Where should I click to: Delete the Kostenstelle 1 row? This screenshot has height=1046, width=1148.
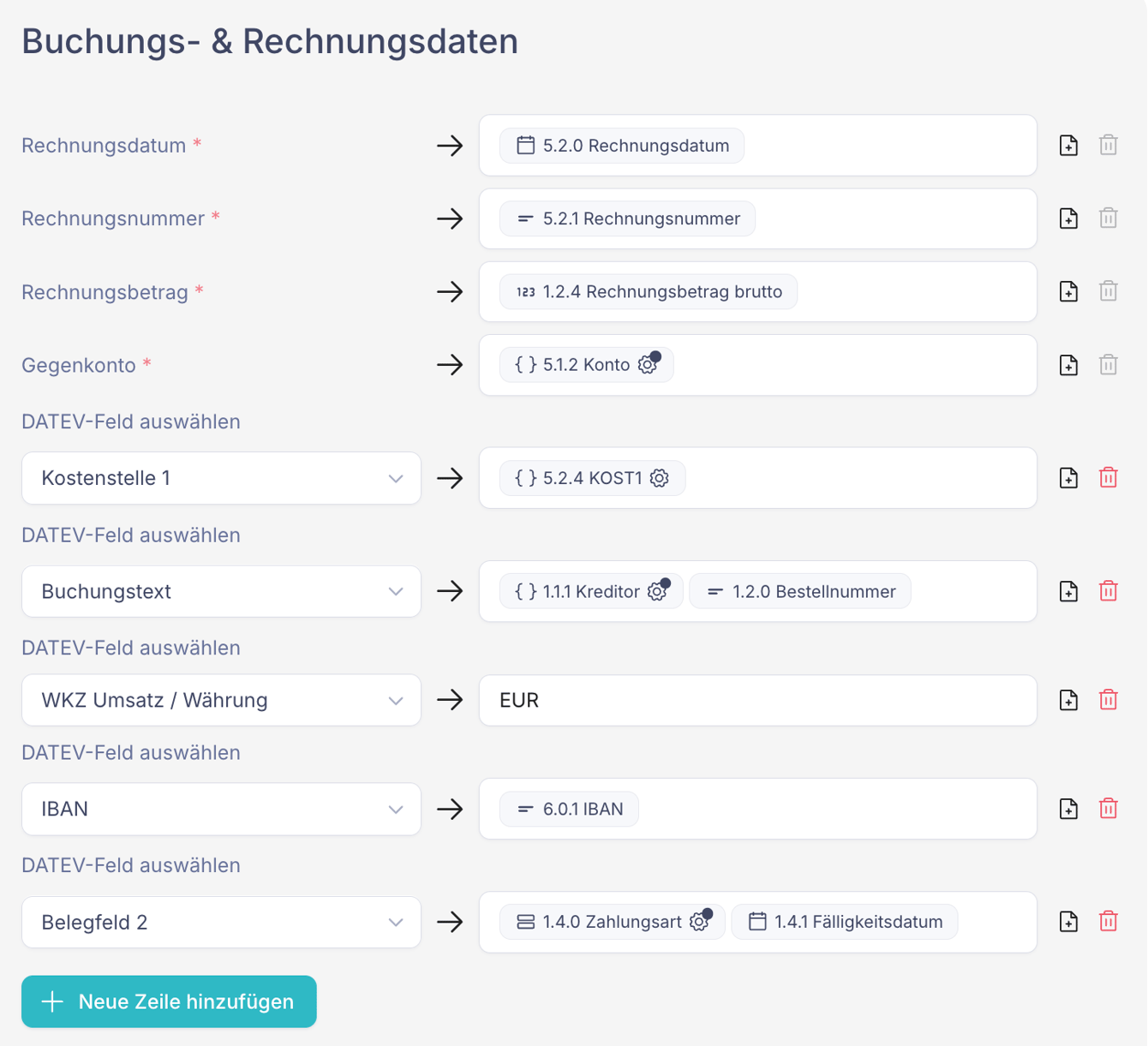[x=1108, y=478]
